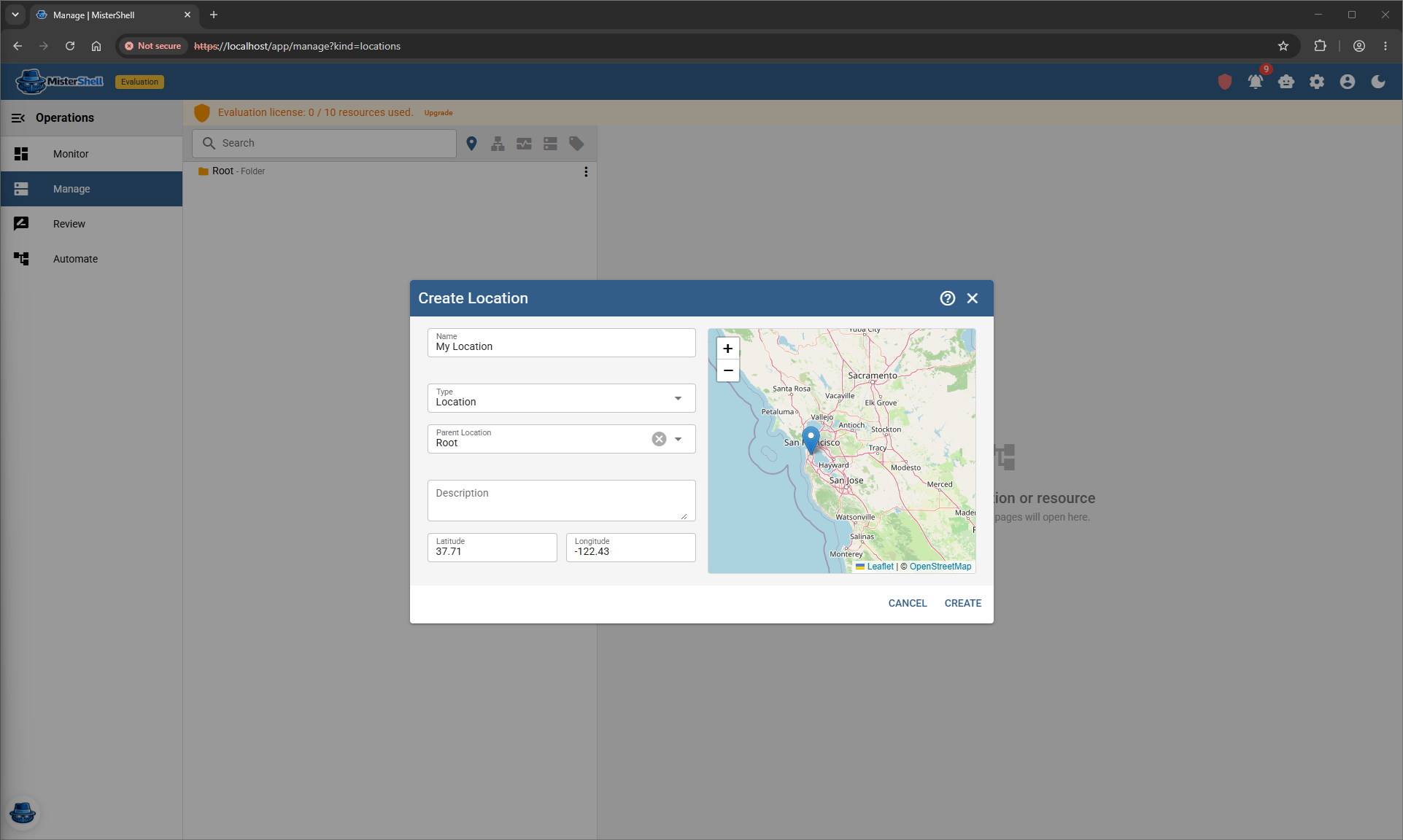Click the map location marker pin

(811, 440)
